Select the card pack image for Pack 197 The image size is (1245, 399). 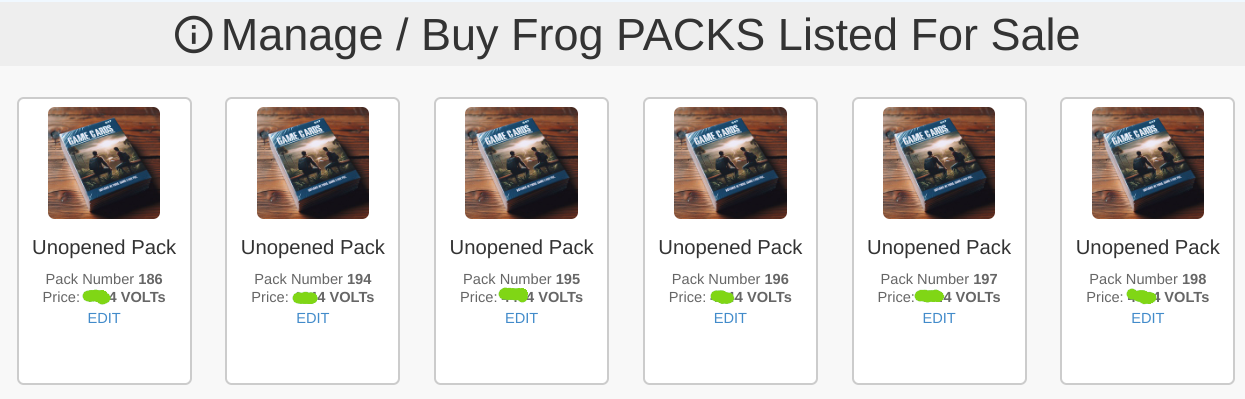[939, 163]
